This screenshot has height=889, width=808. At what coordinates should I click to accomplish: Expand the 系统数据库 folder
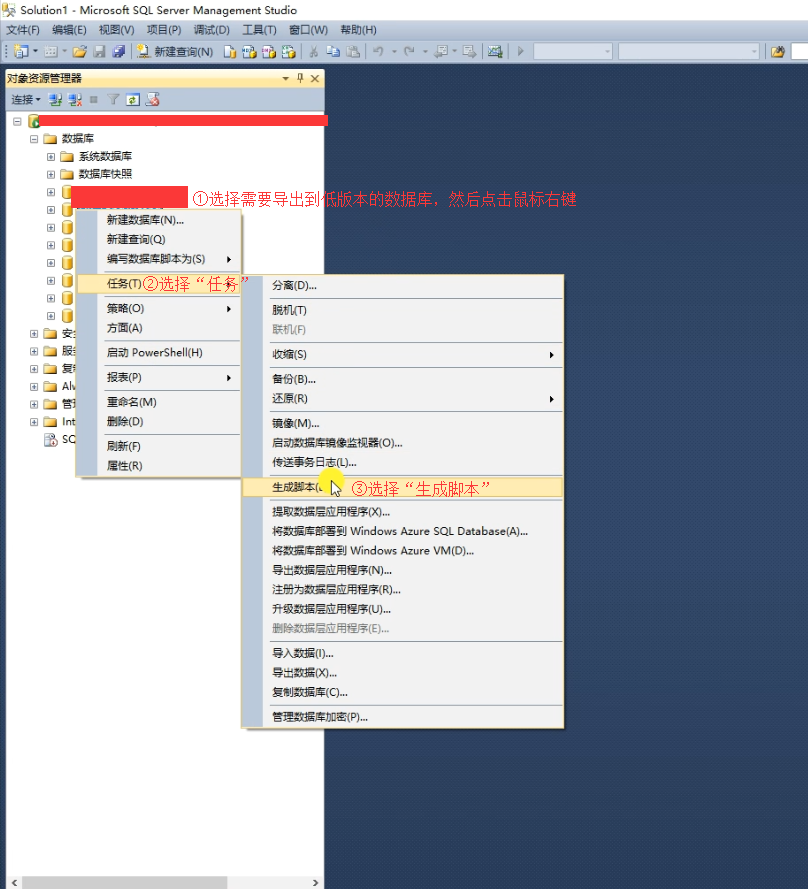[x=51, y=157]
